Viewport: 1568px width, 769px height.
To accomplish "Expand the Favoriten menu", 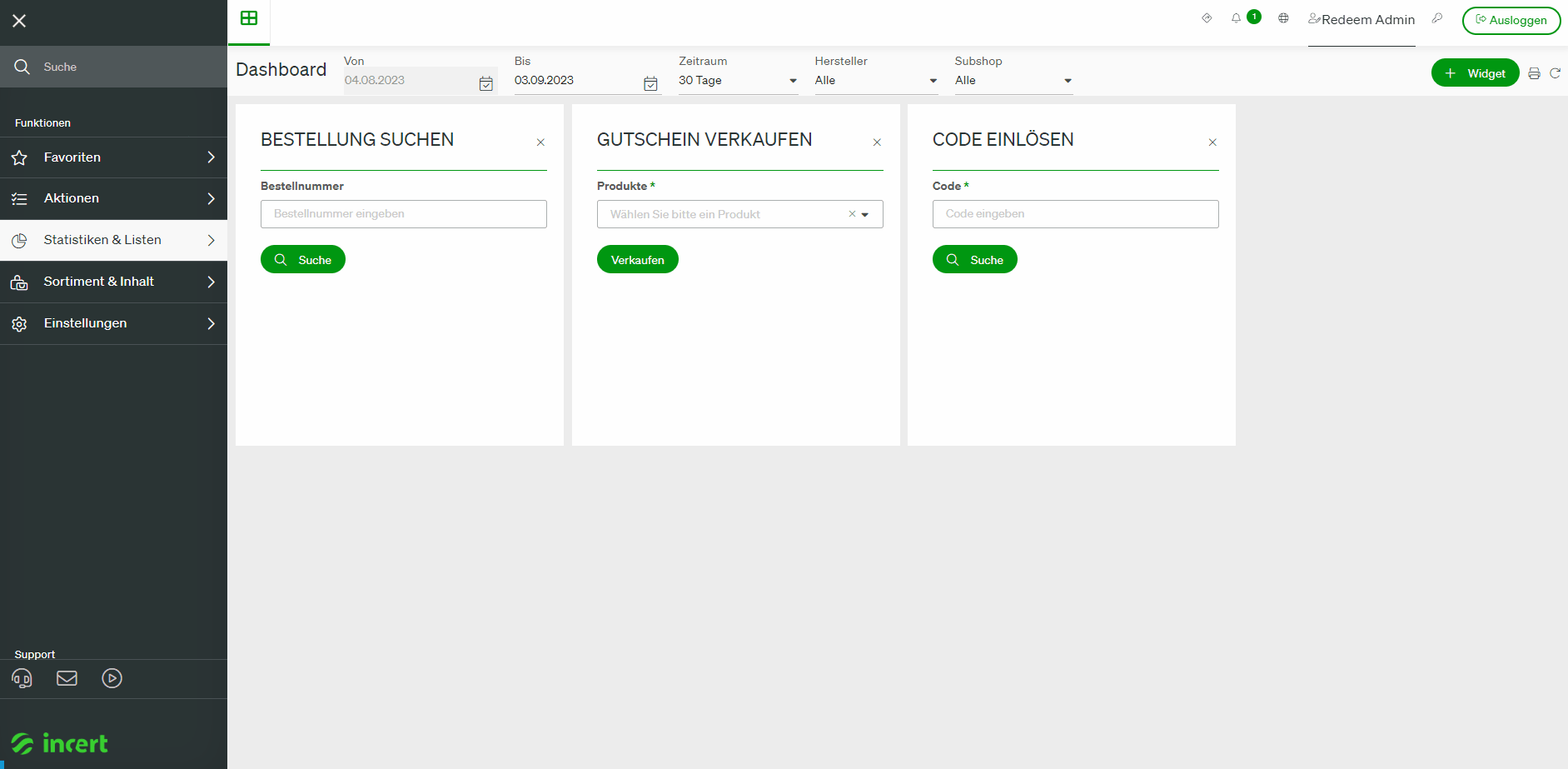I will click(x=113, y=157).
